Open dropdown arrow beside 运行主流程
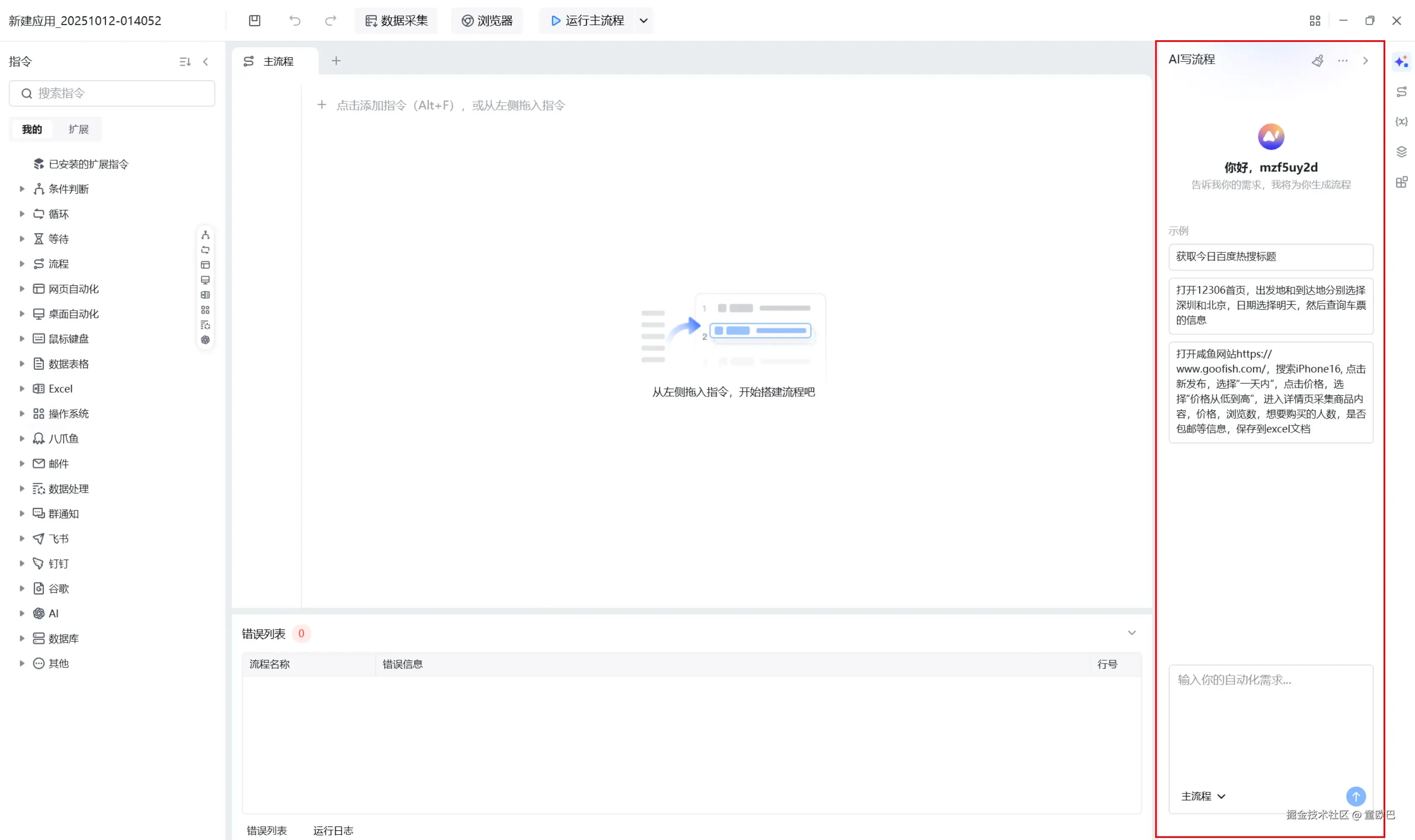 (x=643, y=21)
